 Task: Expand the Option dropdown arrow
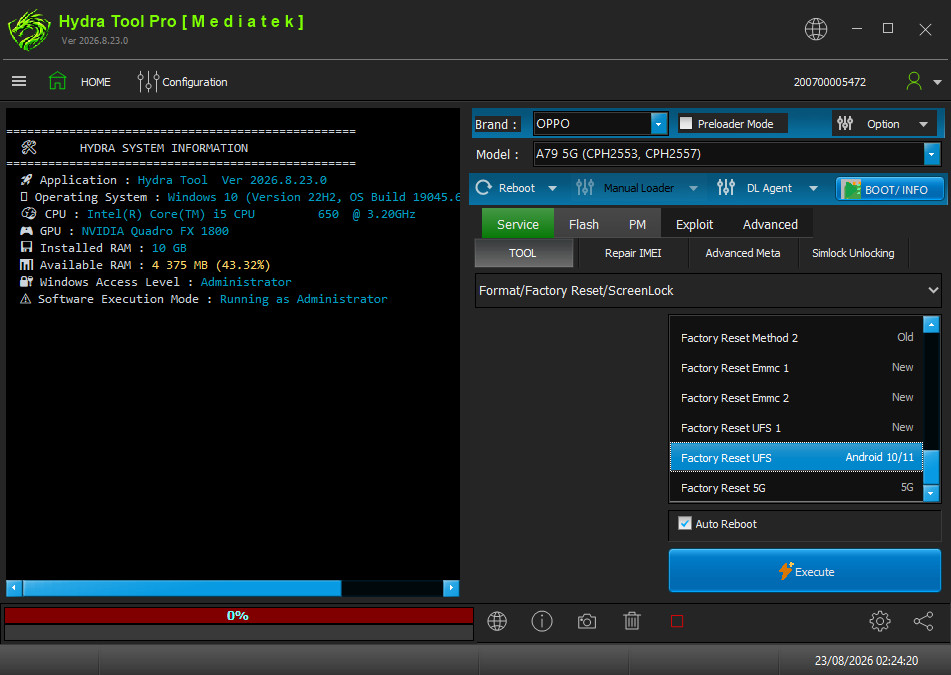coord(923,124)
